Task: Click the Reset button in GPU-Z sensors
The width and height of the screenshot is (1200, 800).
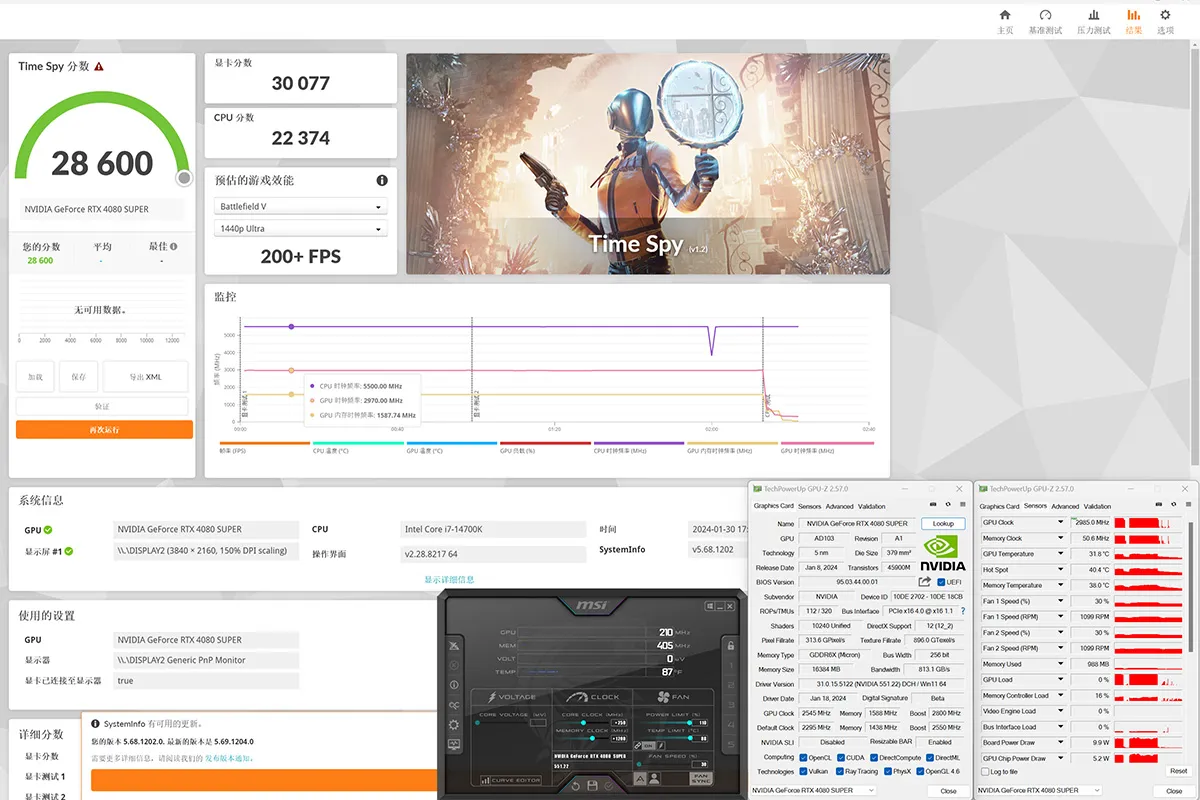Action: (1178, 771)
